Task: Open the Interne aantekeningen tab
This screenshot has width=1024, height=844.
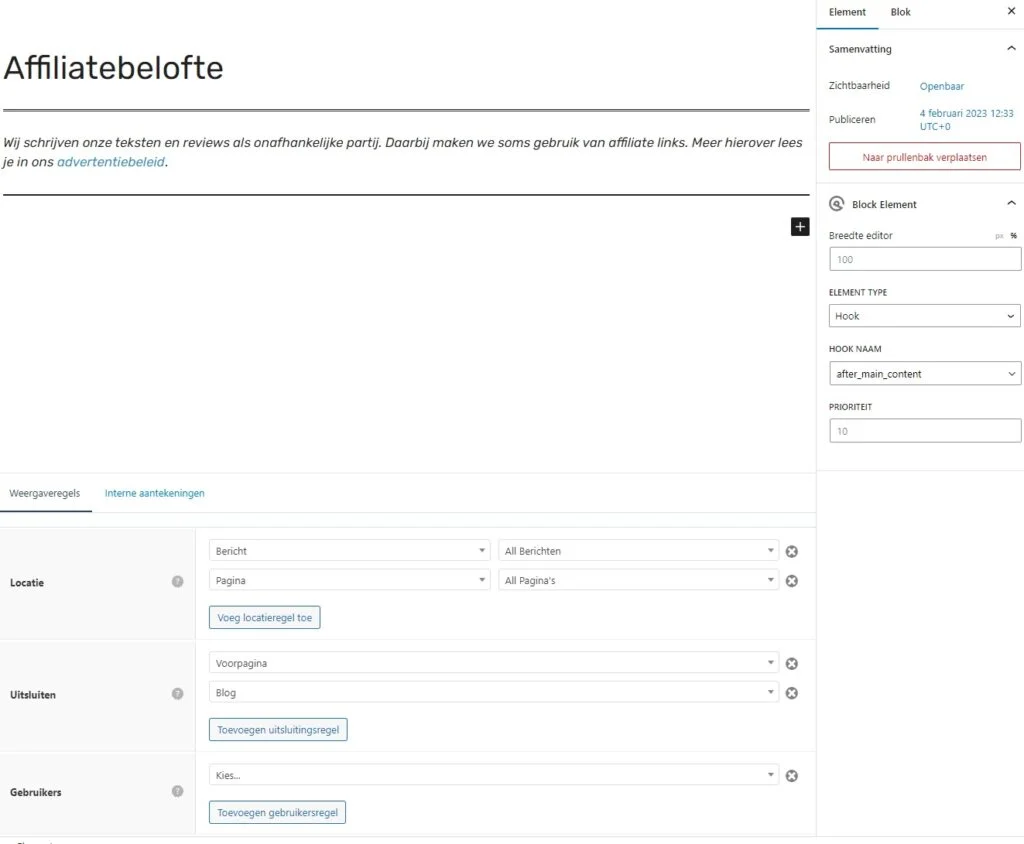Action: (x=153, y=493)
